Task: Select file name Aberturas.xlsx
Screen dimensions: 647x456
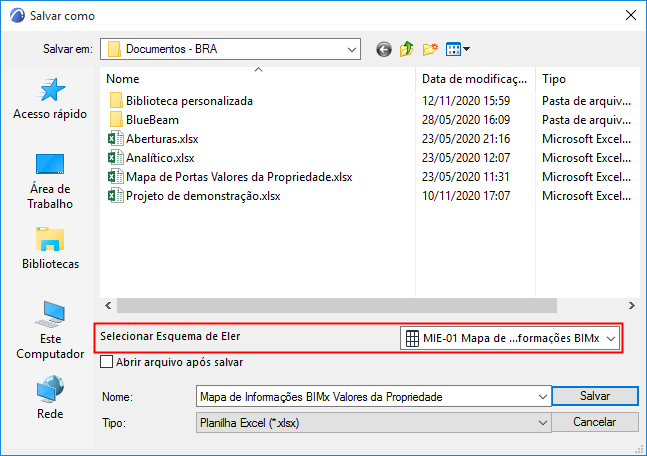Action: tap(162, 139)
